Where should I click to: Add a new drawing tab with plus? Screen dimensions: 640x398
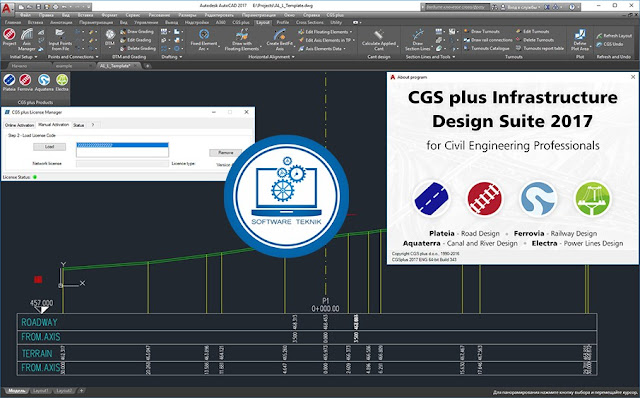click(147, 66)
